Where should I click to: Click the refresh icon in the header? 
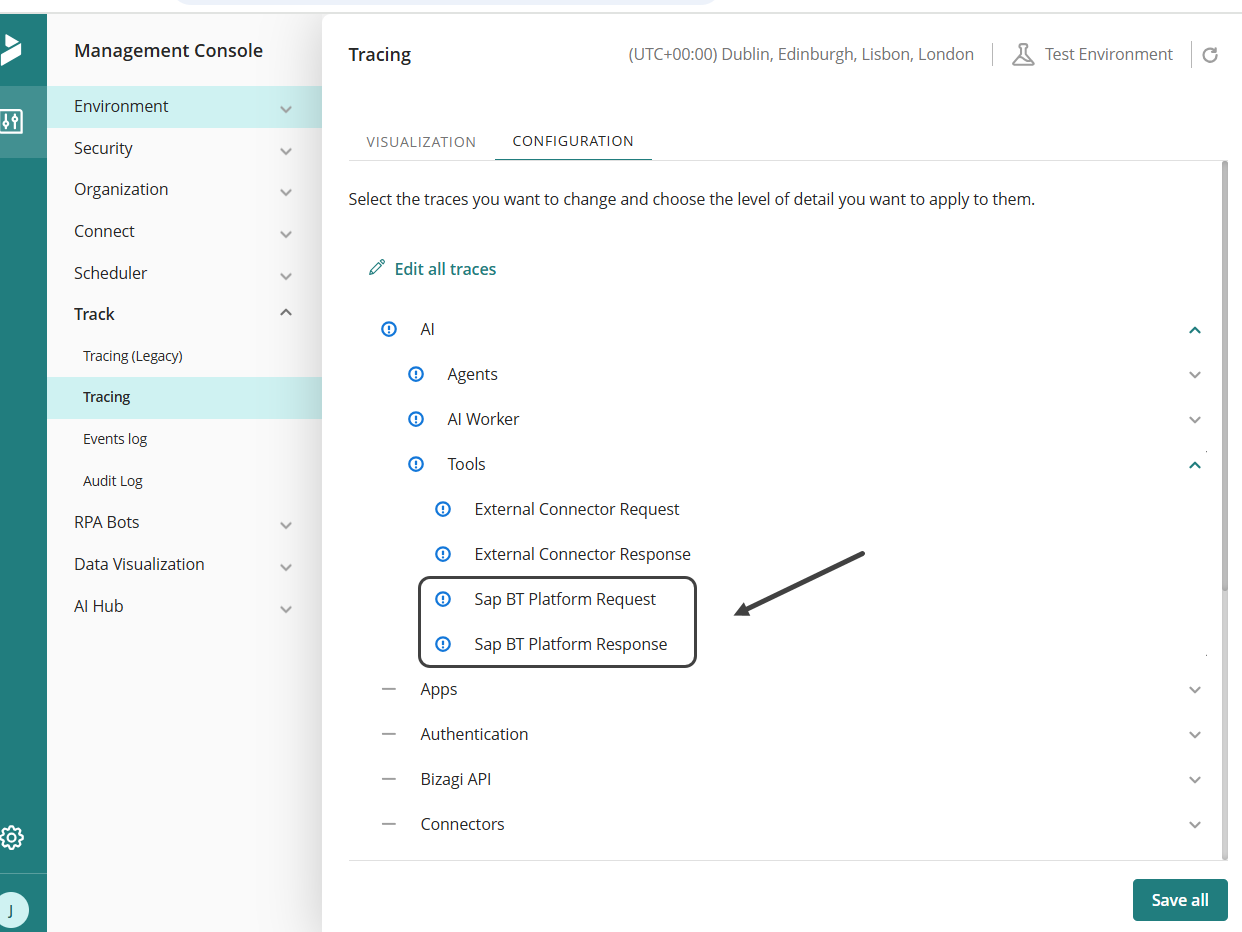[x=1210, y=55]
